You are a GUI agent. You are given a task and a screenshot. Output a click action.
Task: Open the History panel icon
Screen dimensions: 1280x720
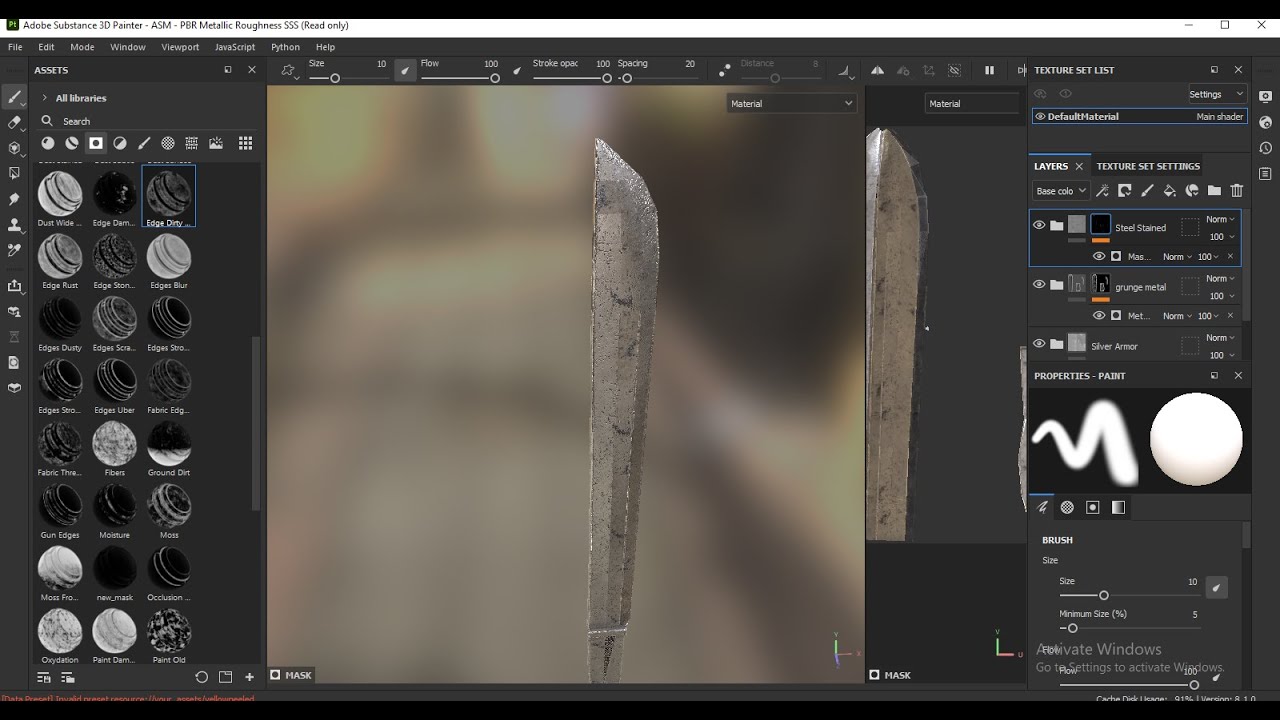[x=1265, y=148]
